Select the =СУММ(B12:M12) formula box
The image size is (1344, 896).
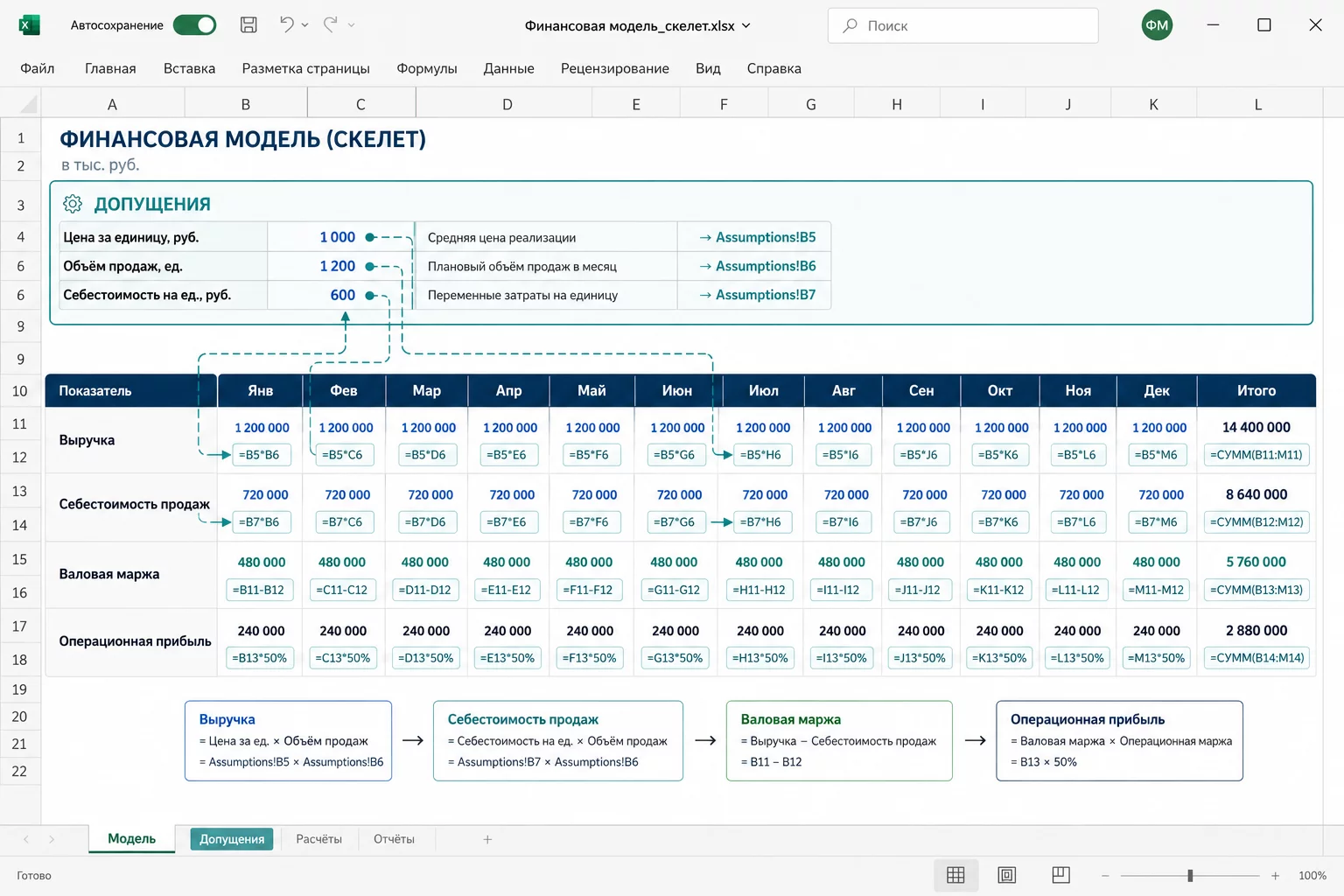pyautogui.click(x=1256, y=522)
